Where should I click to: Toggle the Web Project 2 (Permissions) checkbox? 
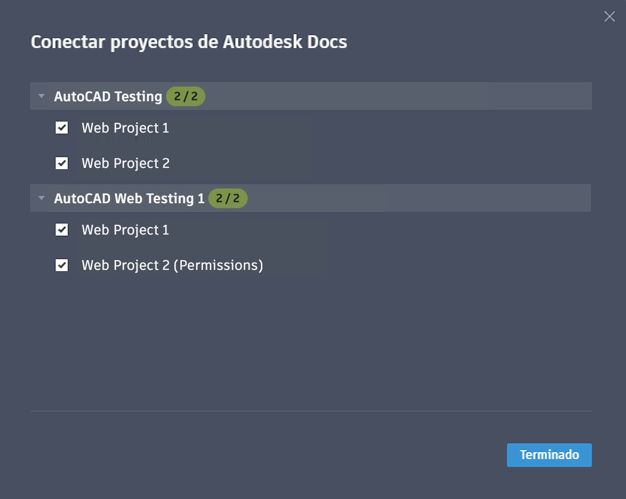click(x=62, y=265)
